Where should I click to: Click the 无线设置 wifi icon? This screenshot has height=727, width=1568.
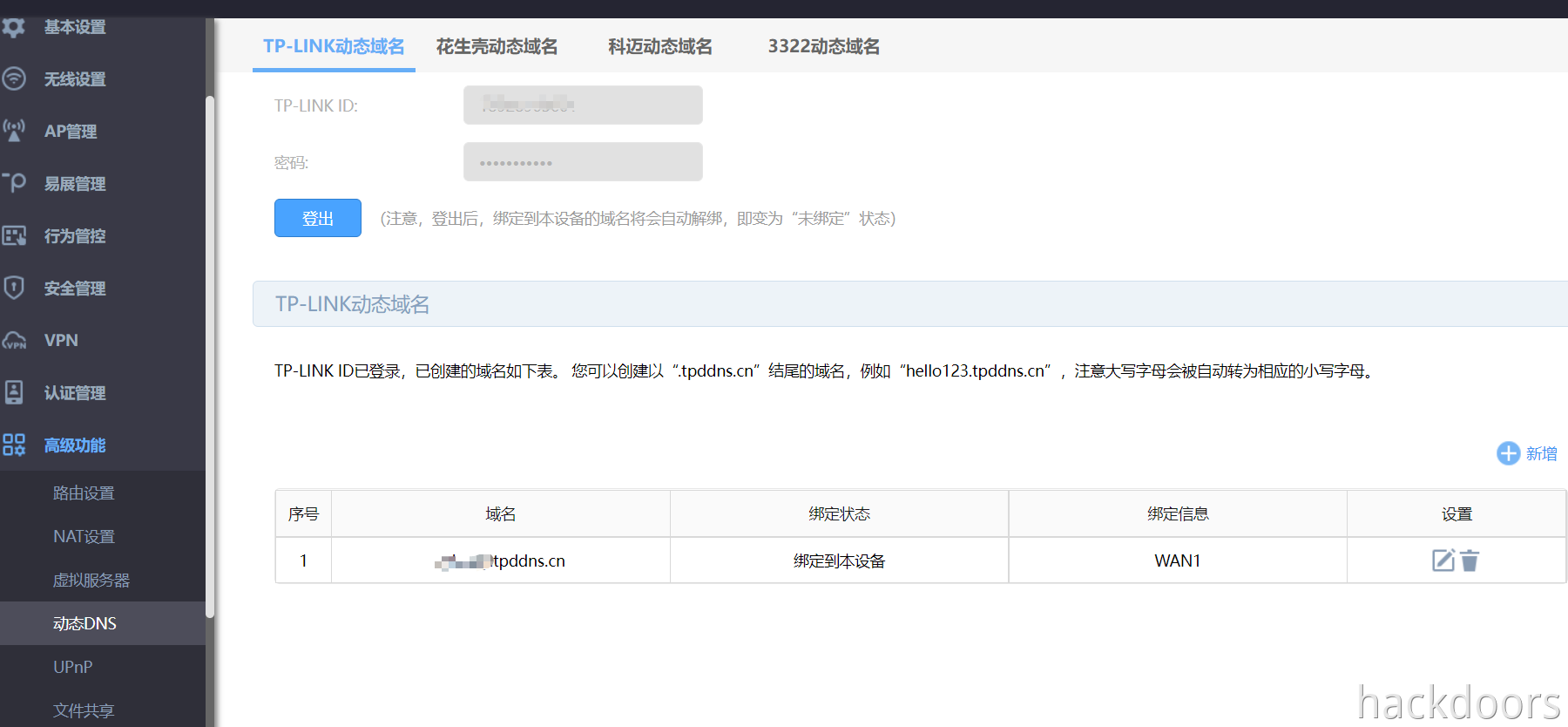point(13,78)
